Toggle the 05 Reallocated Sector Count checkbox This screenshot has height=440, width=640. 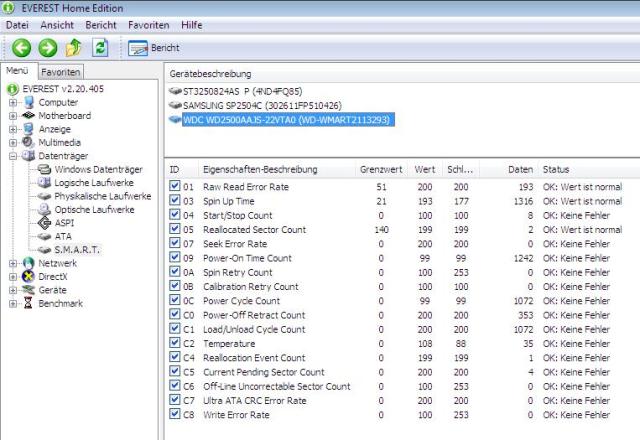point(174,229)
